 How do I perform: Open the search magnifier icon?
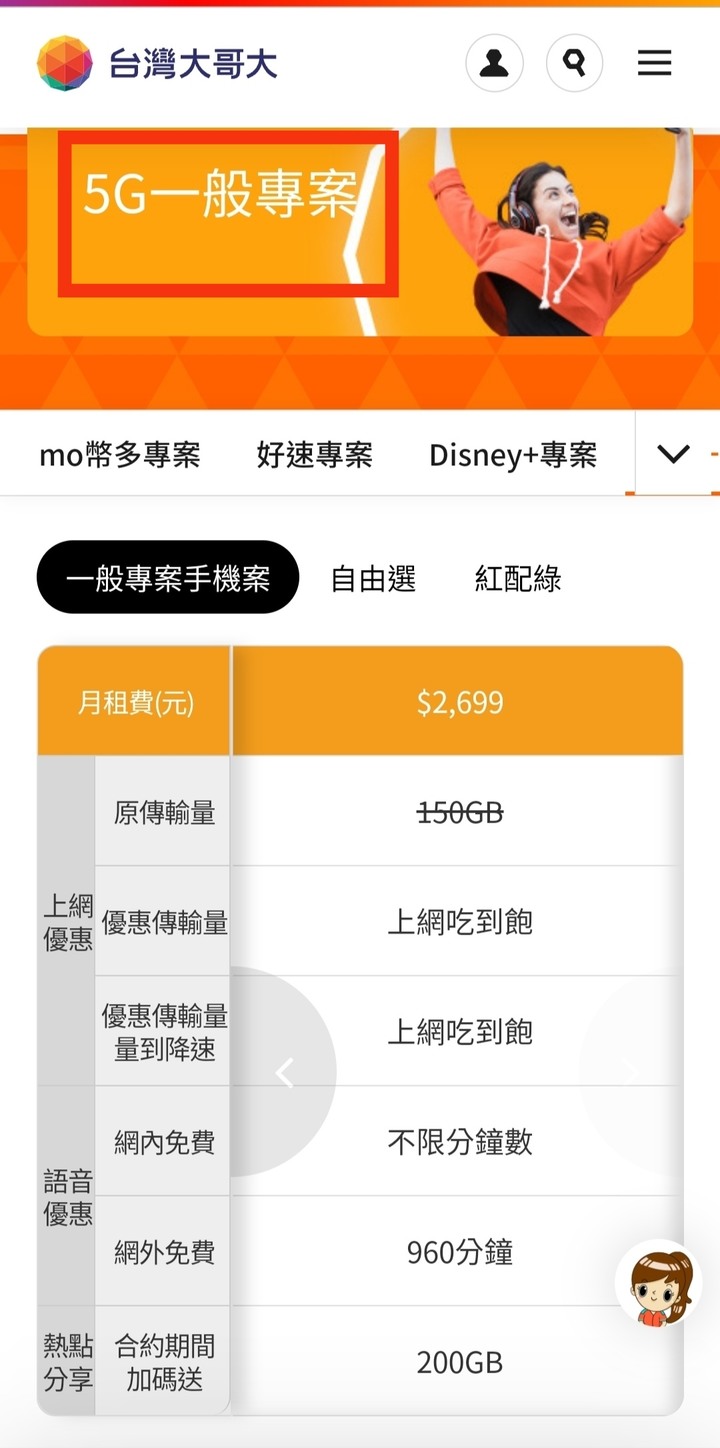coord(574,63)
